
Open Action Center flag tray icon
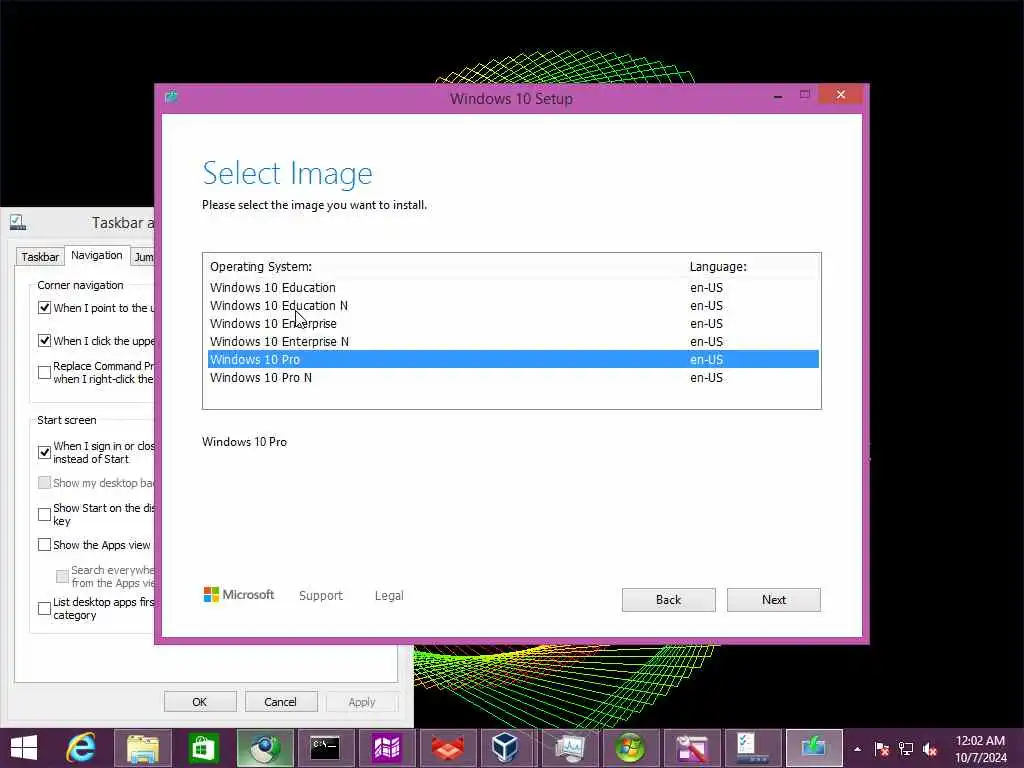tap(882, 749)
